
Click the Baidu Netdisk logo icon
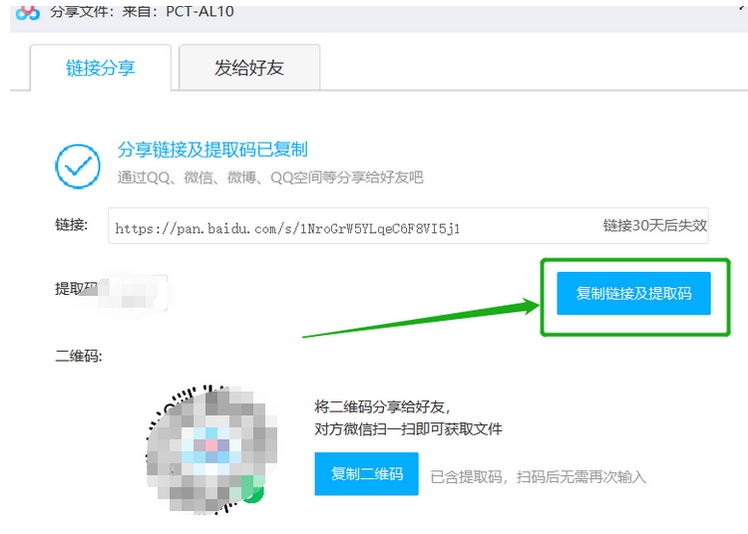[x=27, y=12]
